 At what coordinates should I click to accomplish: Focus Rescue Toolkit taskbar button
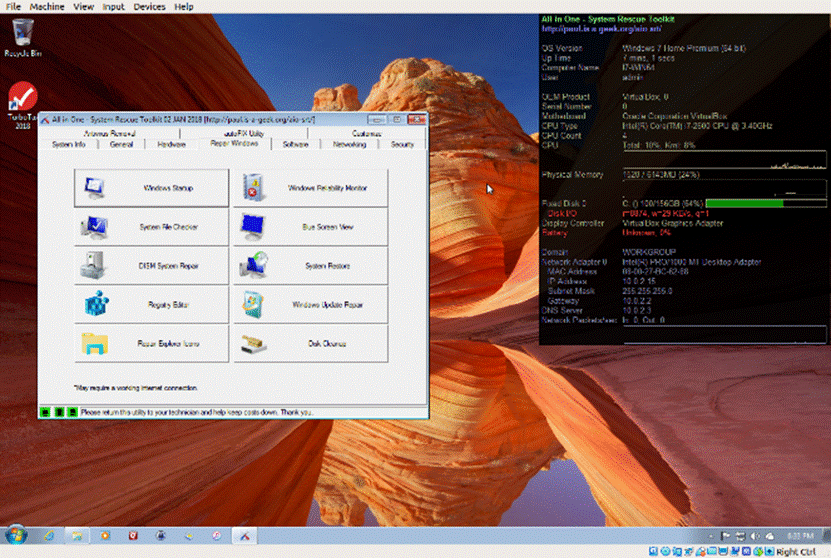pos(244,536)
